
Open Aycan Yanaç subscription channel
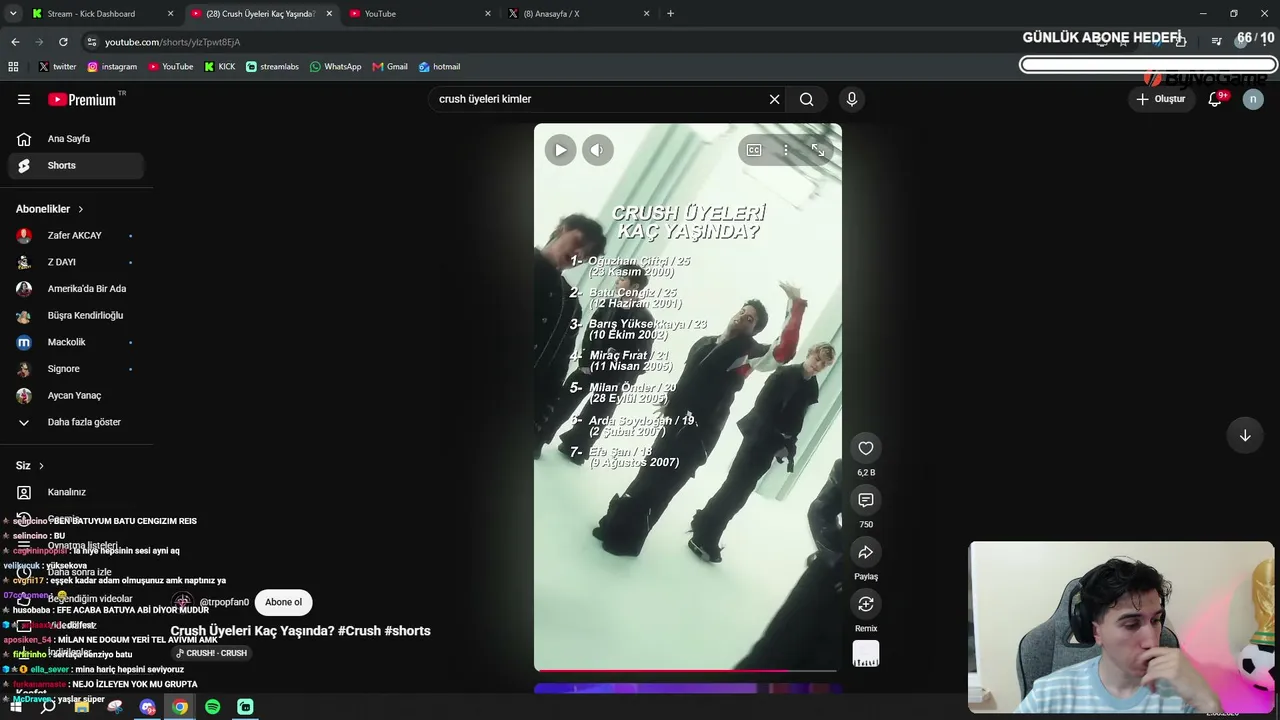pos(76,395)
